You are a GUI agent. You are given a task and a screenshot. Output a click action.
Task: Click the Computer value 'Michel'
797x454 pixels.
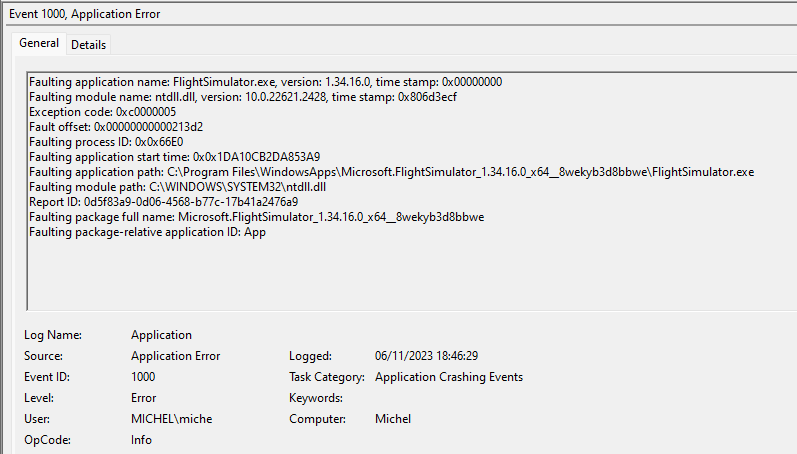click(393, 419)
